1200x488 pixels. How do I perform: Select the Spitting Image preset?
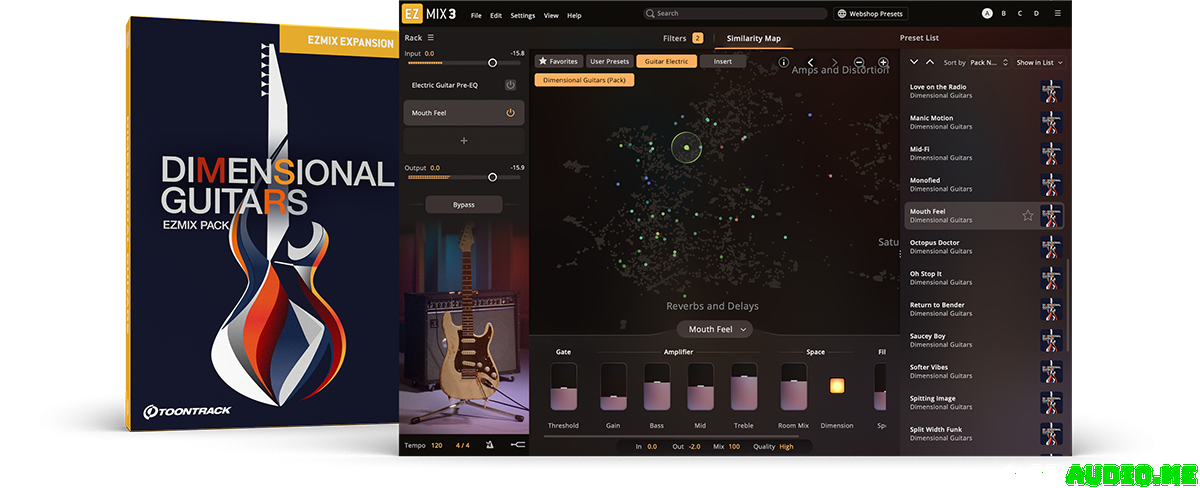click(984, 402)
